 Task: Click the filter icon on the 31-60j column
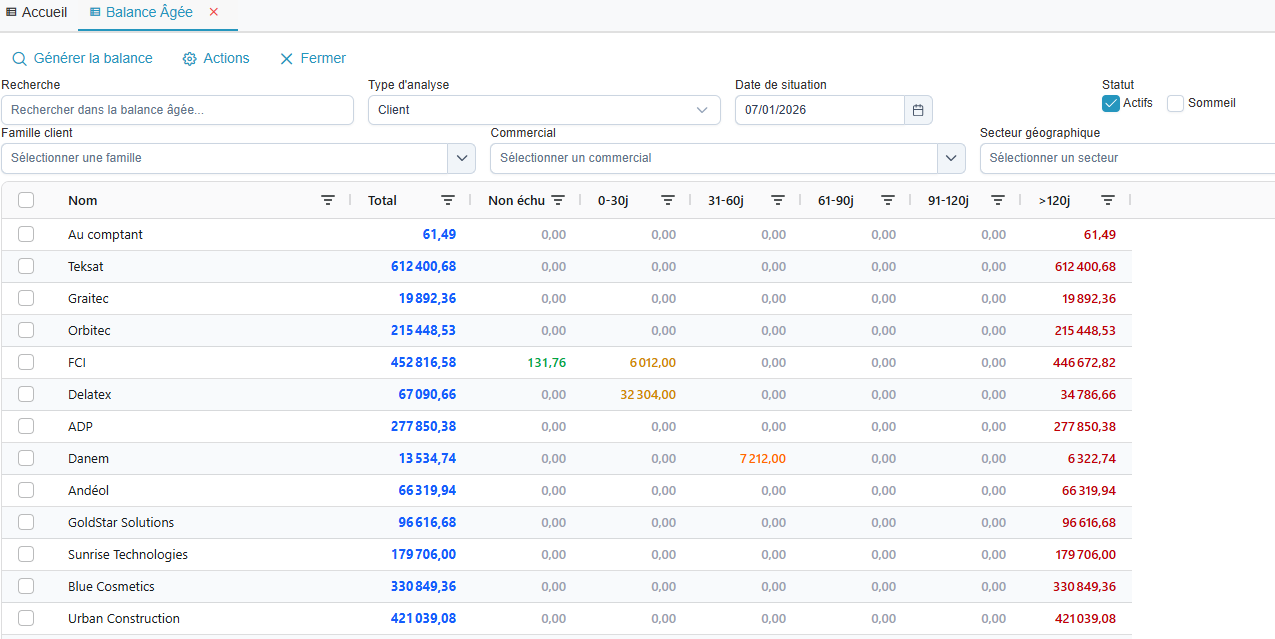[778, 200]
